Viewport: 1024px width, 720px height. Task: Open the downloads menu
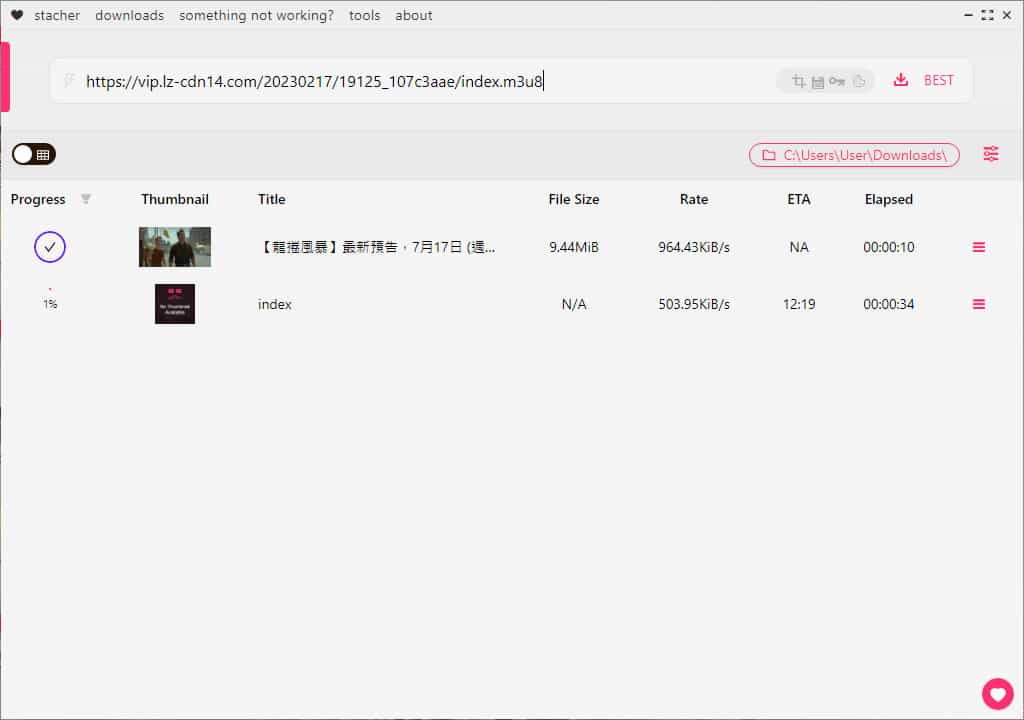tap(129, 15)
